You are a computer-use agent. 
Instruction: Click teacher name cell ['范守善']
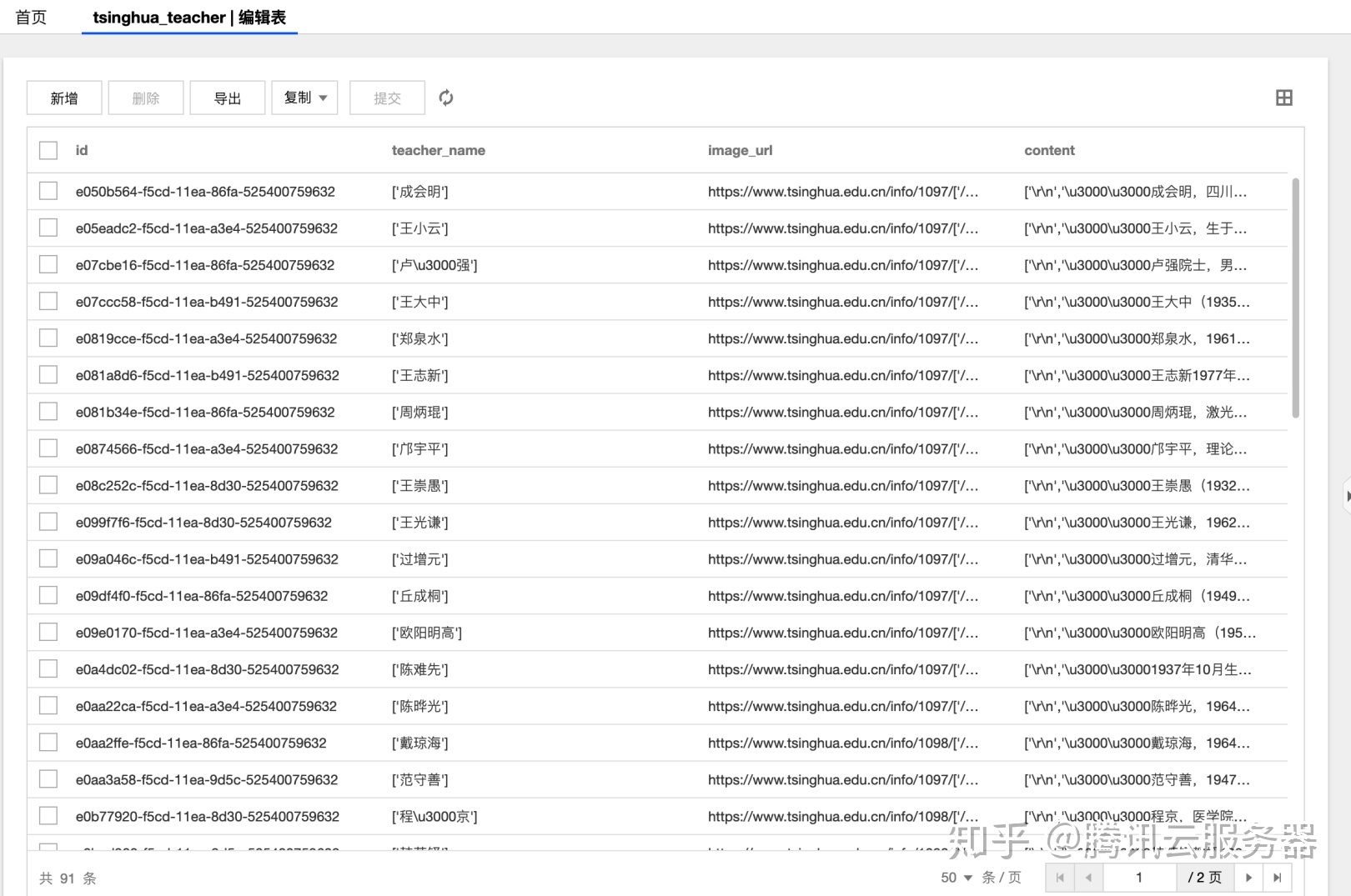[x=419, y=779]
